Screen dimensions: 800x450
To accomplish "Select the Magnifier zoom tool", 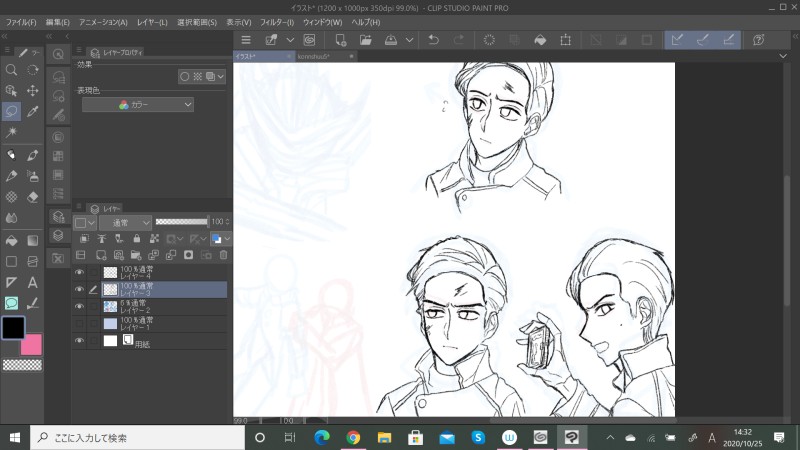I will tap(11, 70).
